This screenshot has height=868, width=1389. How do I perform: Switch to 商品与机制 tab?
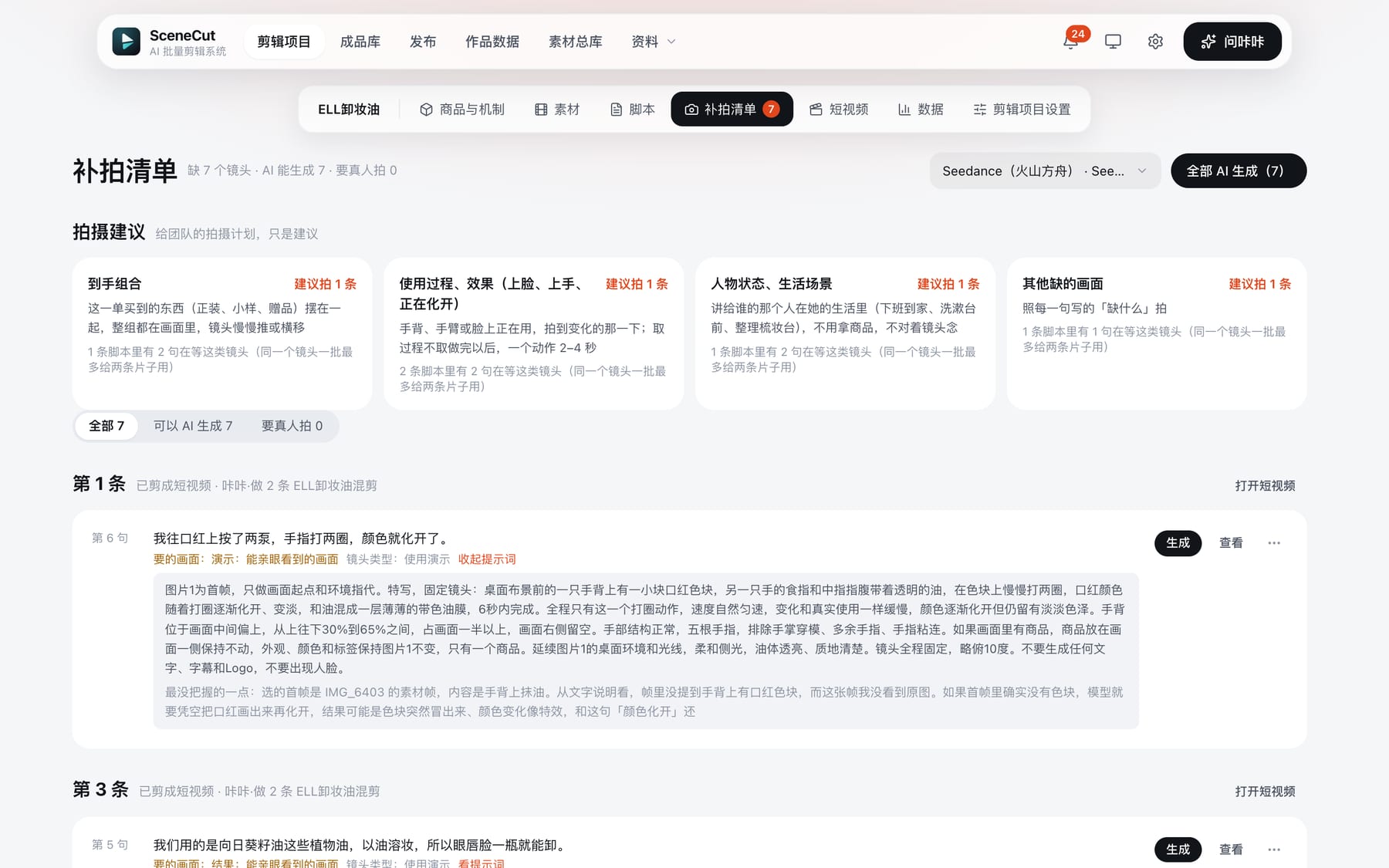tap(462, 110)
